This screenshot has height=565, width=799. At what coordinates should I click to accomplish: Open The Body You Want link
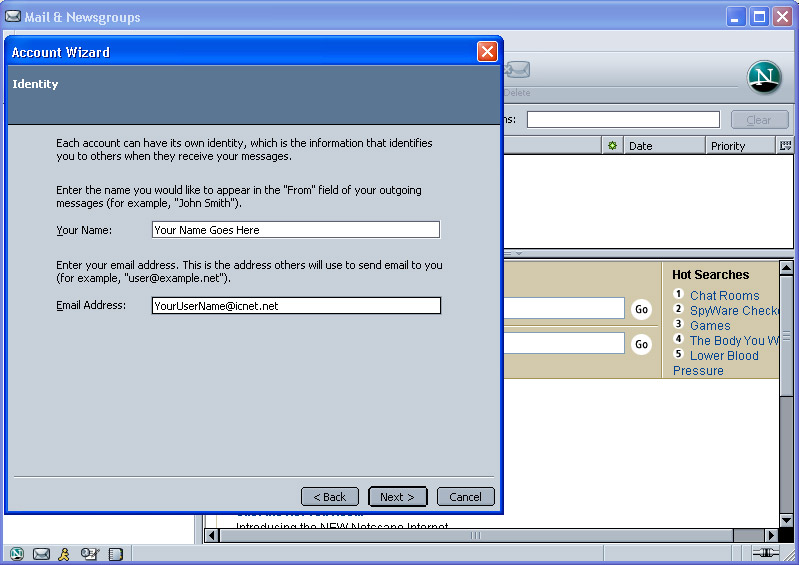734,340
